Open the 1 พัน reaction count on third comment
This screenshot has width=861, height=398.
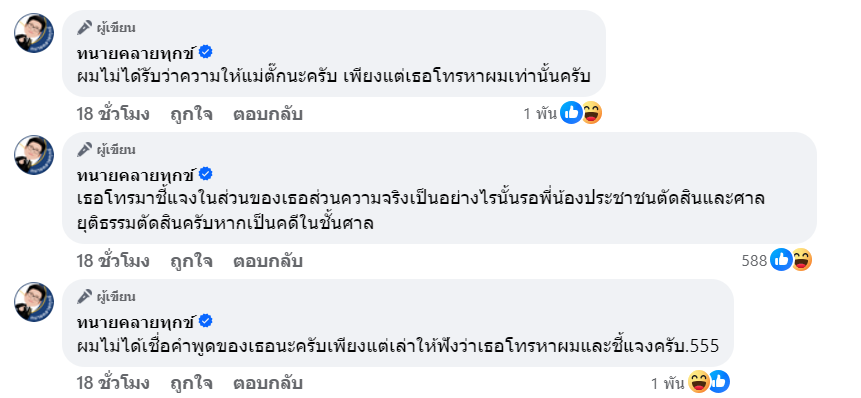668,383
